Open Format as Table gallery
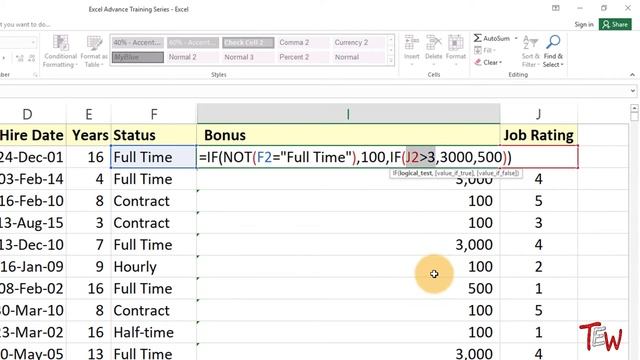Screen dimensions: 640x360 click(94, 51)
